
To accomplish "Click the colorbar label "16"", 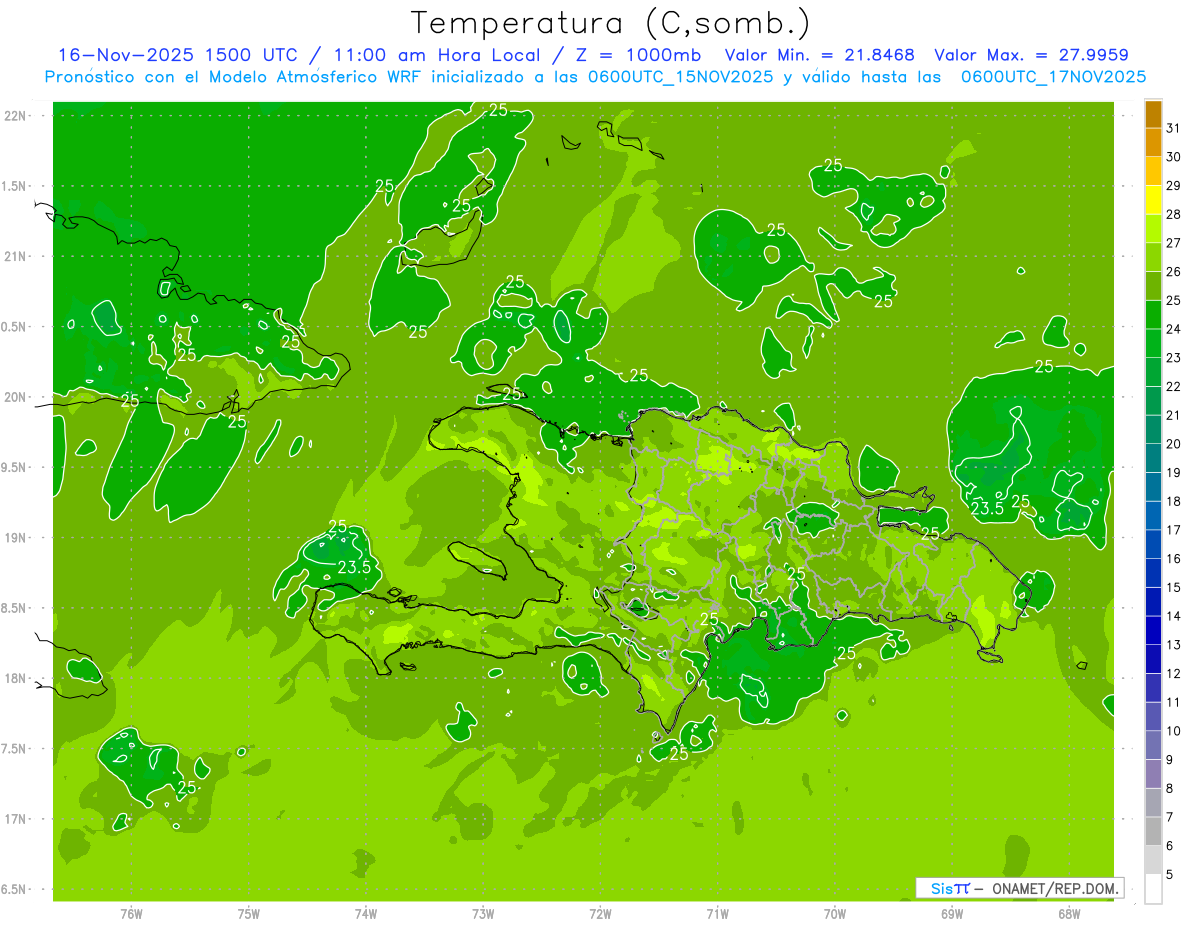I will [x=1174, y=559].
